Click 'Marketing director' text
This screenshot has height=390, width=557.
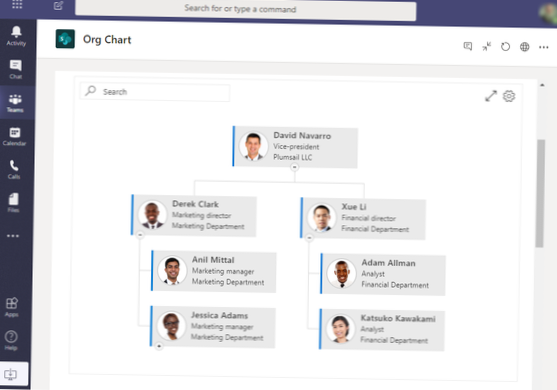point(201,215)
